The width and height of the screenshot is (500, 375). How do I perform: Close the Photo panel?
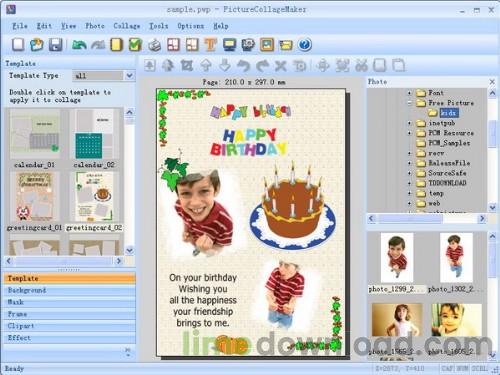(492, 81)
